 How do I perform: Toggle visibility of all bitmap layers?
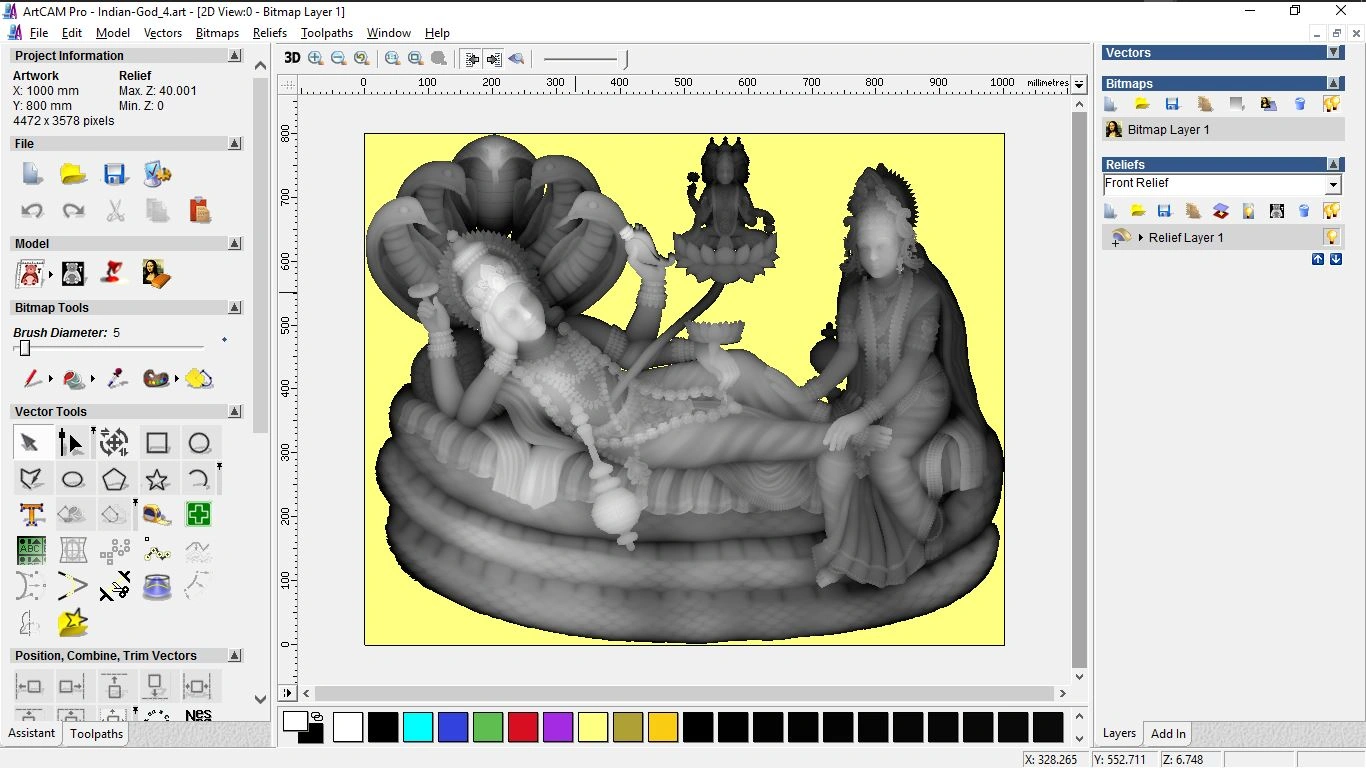[x=1331, y=103]
